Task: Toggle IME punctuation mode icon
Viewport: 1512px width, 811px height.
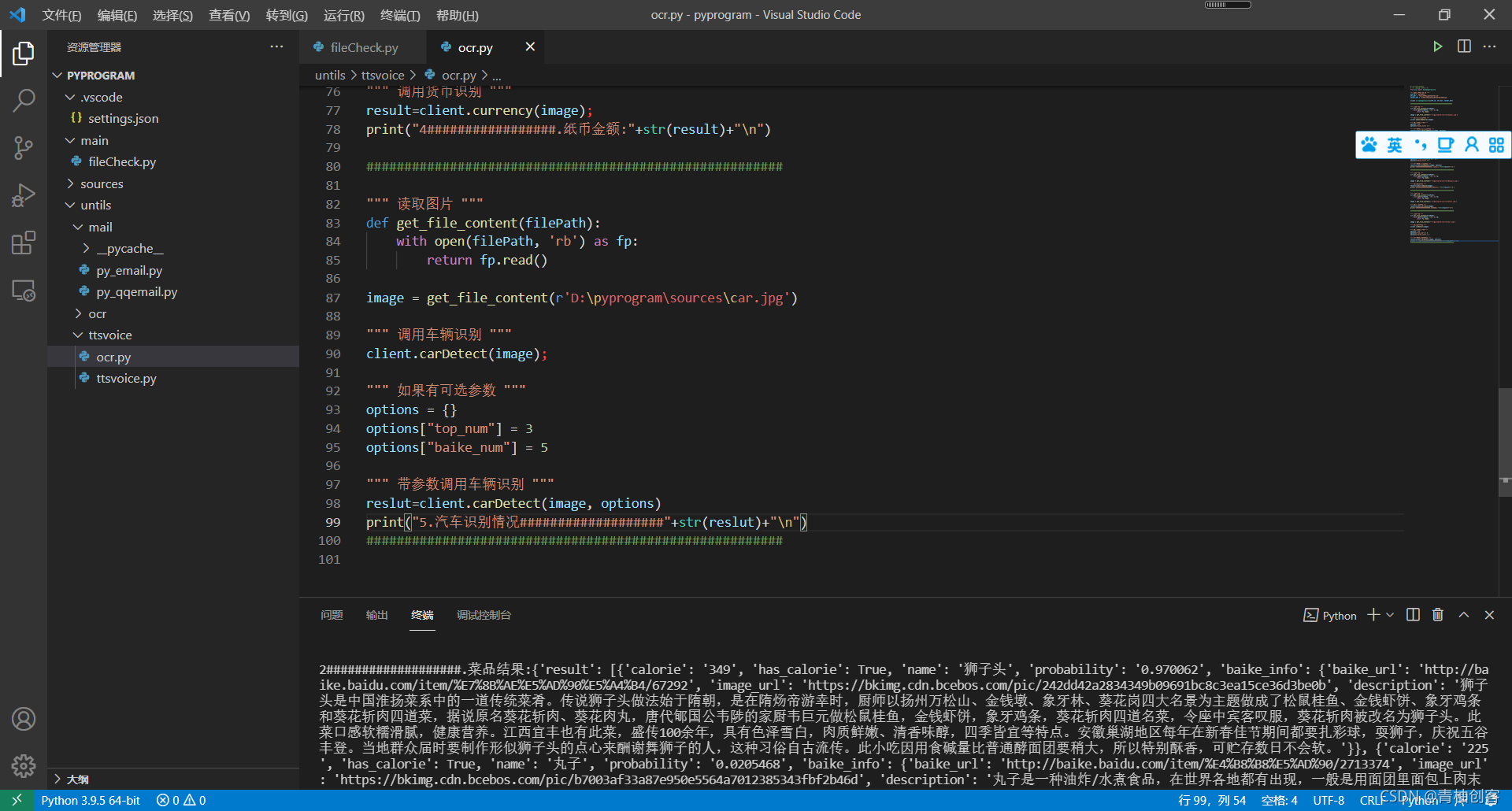Action: tap(1421, 145)
